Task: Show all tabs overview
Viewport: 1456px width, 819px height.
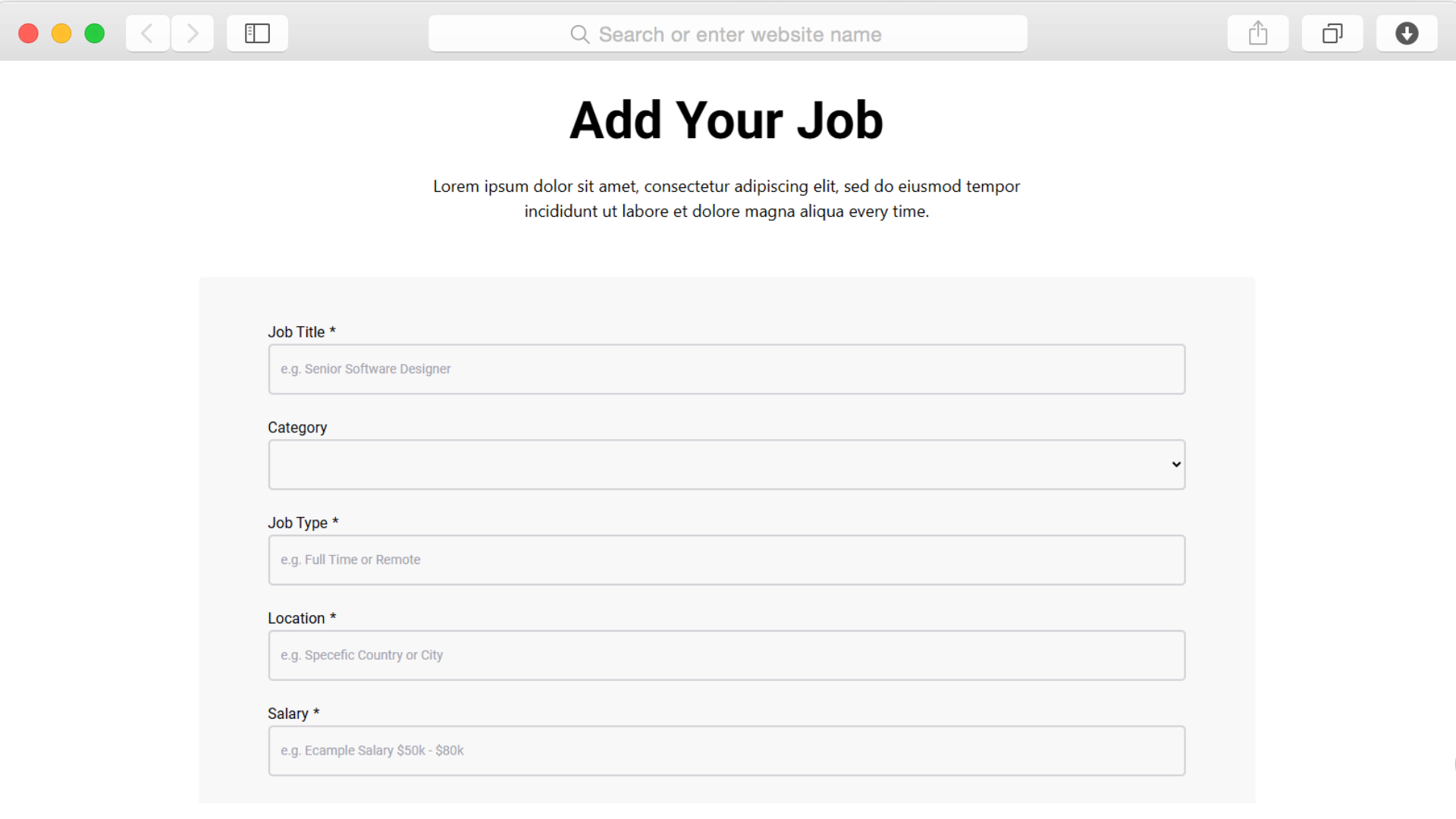Action: (1332, 33)
